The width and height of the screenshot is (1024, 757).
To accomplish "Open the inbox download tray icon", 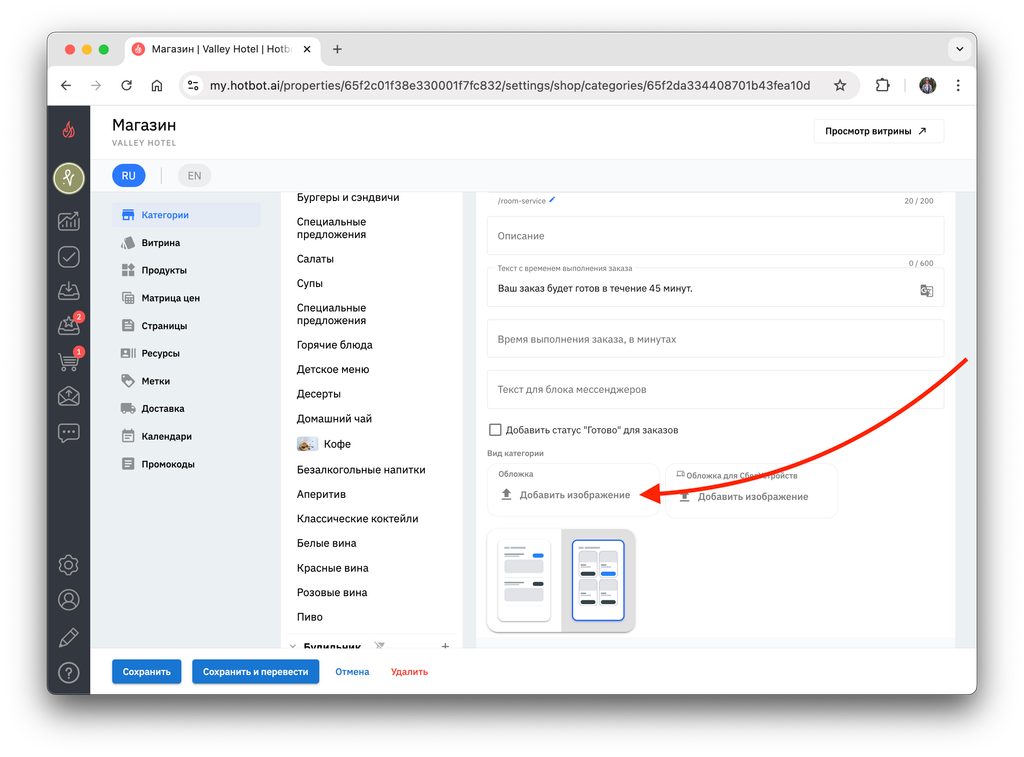I will (x=69, y=291).
